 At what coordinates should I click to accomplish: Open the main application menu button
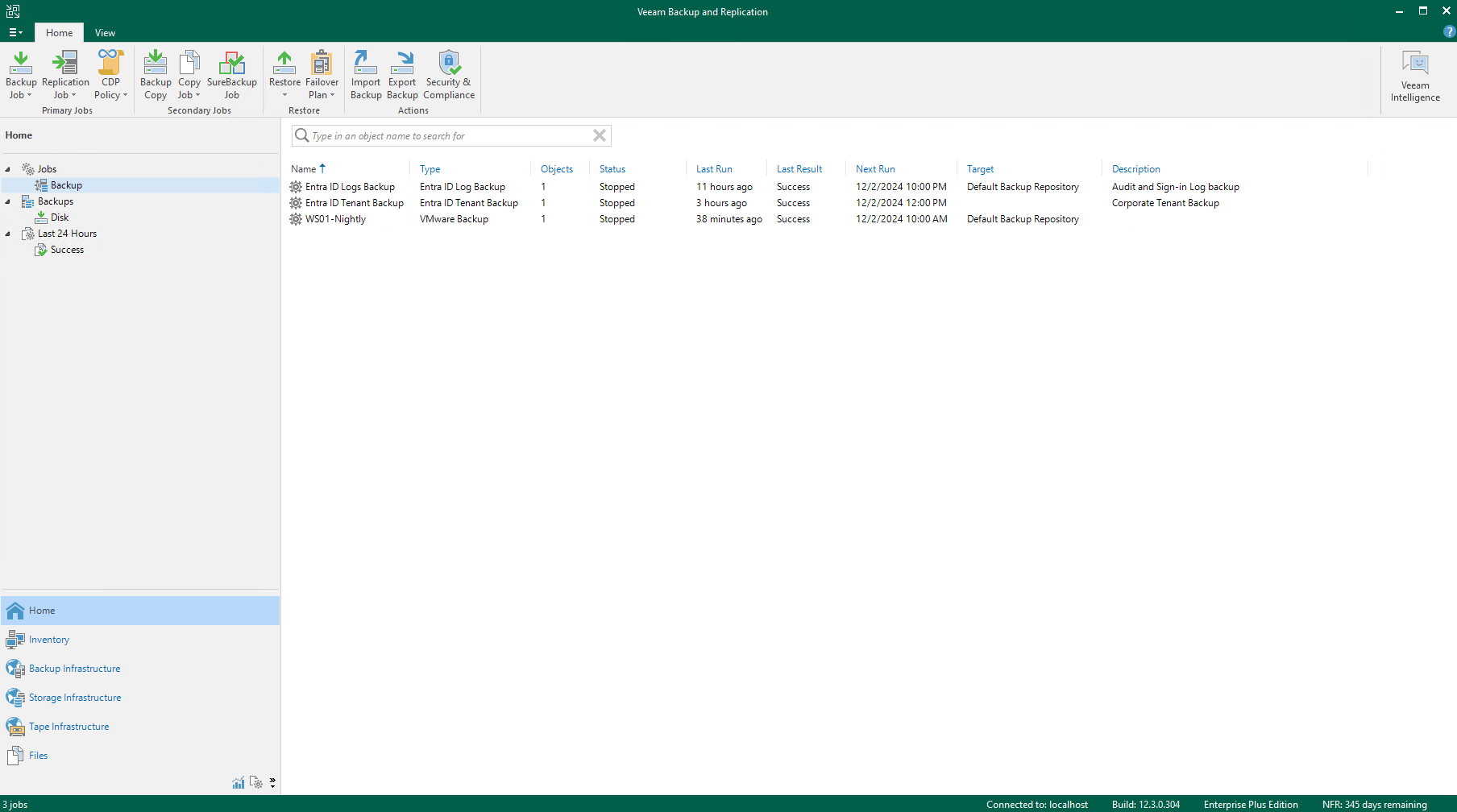[x=15, y=33]
